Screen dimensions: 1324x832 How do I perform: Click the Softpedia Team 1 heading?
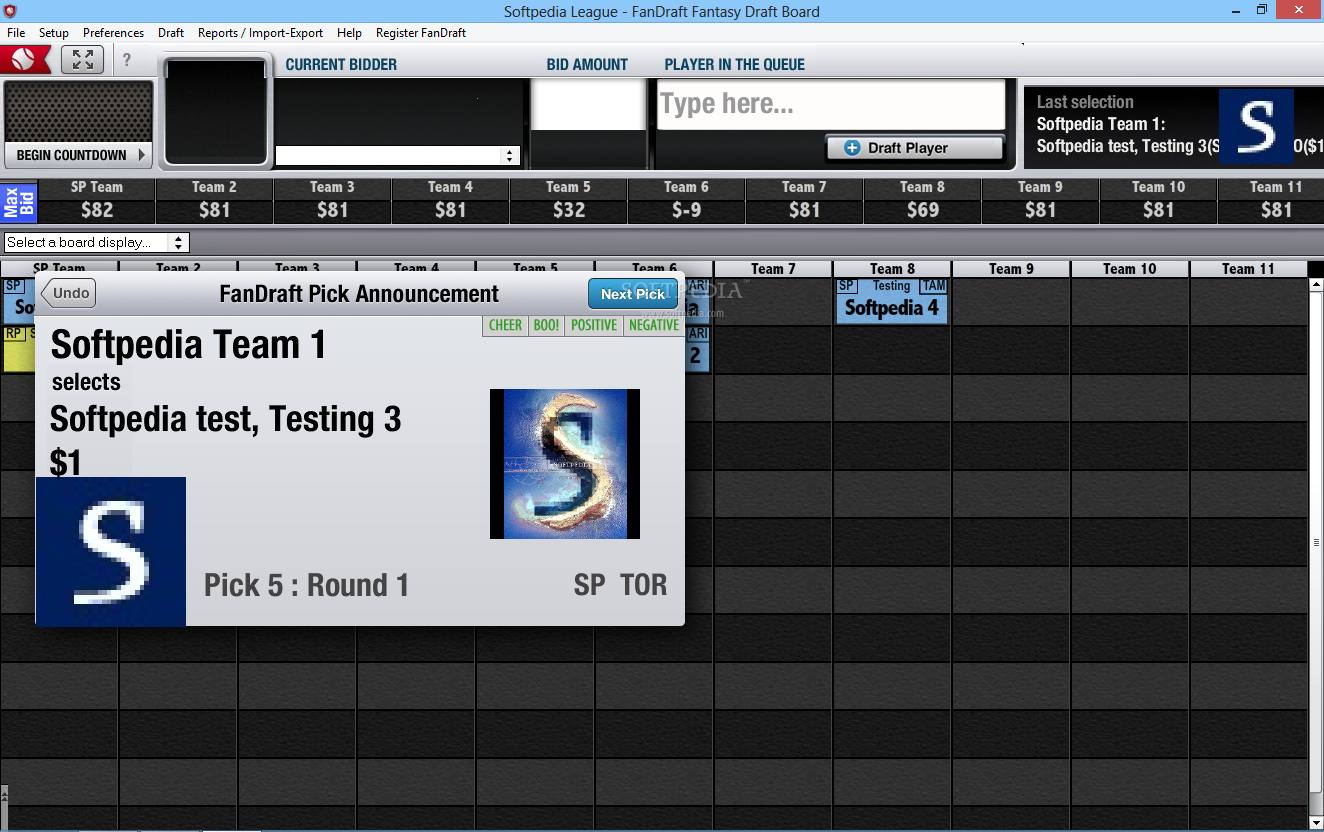pyautogui.click(x=189, y=345)
